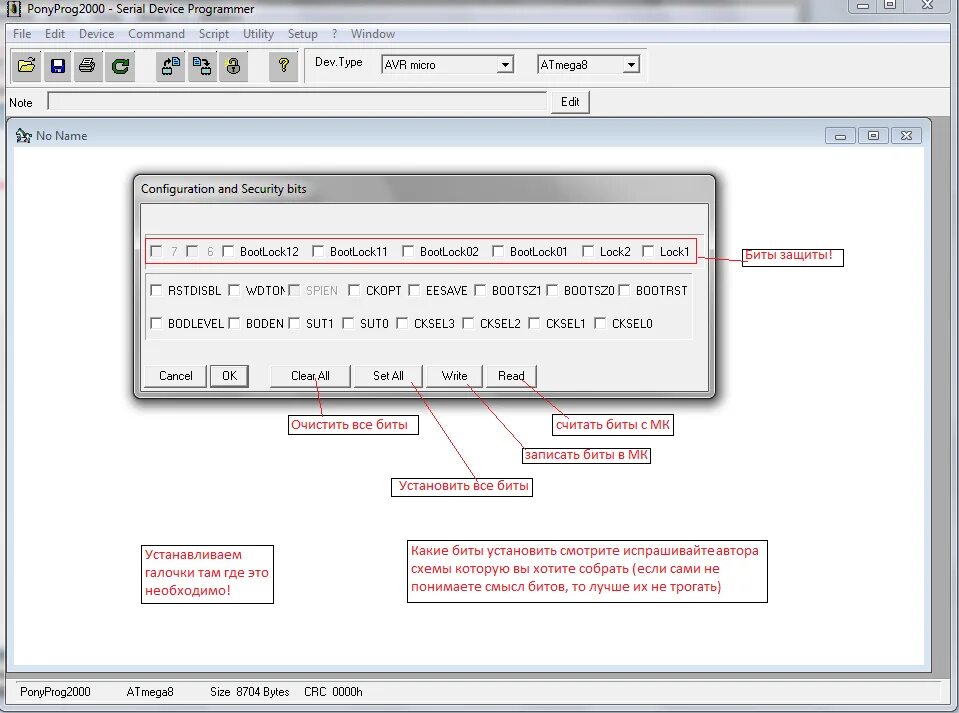This screenshot has width=959, height=713.
Task: Click ATmega8 in the status bar
Action: pyautogui.click(x=150, y=692)
